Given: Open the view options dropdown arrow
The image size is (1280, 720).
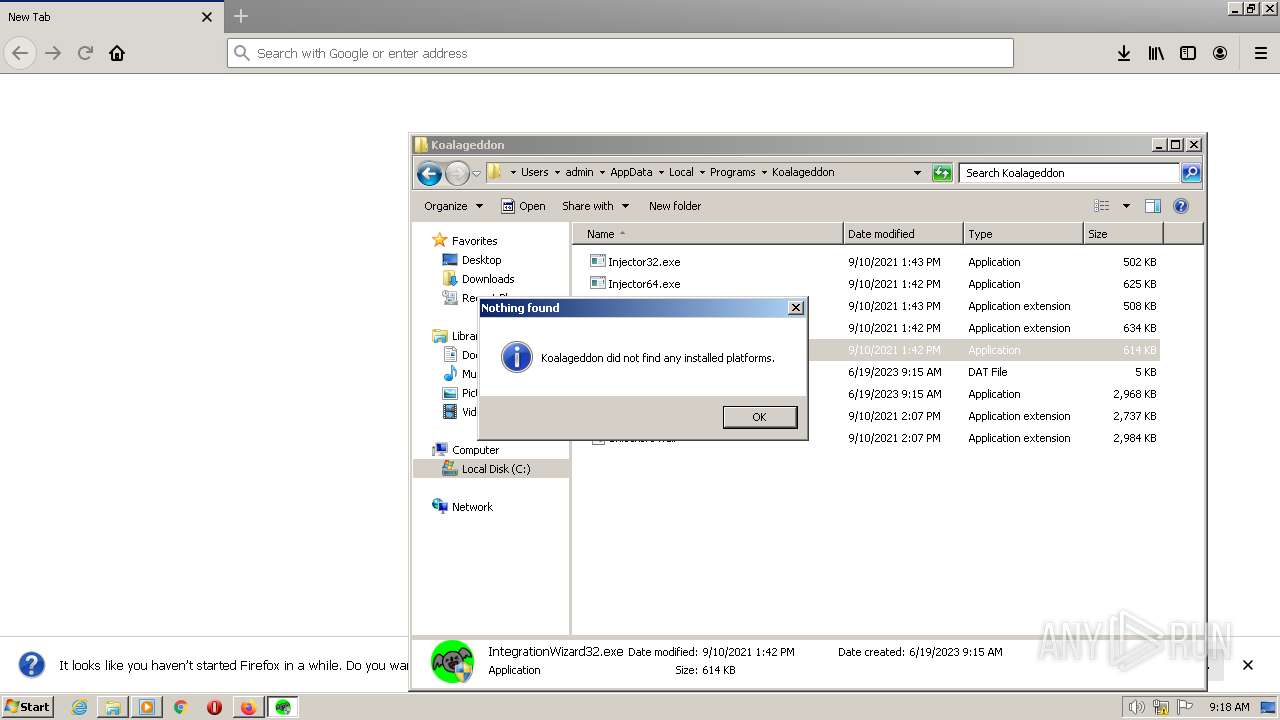Looking at the screenshot, I should click(x=1126, y=206).
